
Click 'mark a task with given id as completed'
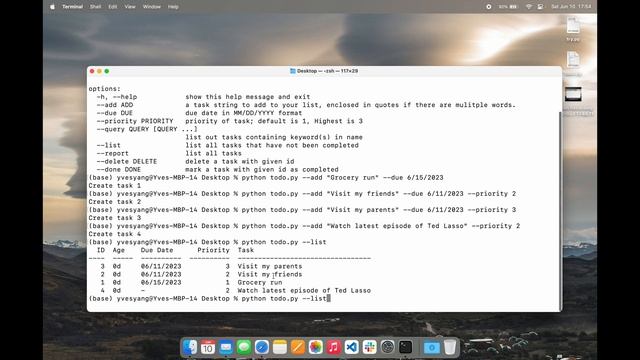(x=262, y=169)
